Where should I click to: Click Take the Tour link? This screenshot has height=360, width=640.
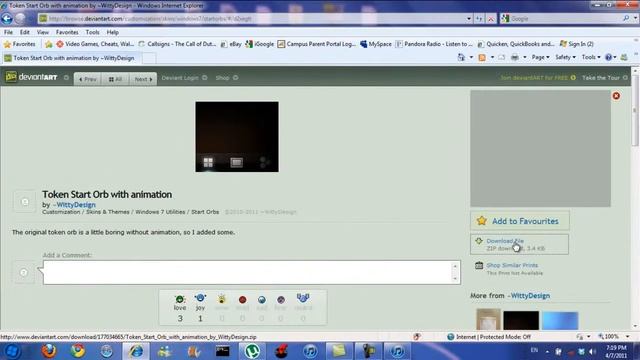pyautogui.click(x=601, y=78)
